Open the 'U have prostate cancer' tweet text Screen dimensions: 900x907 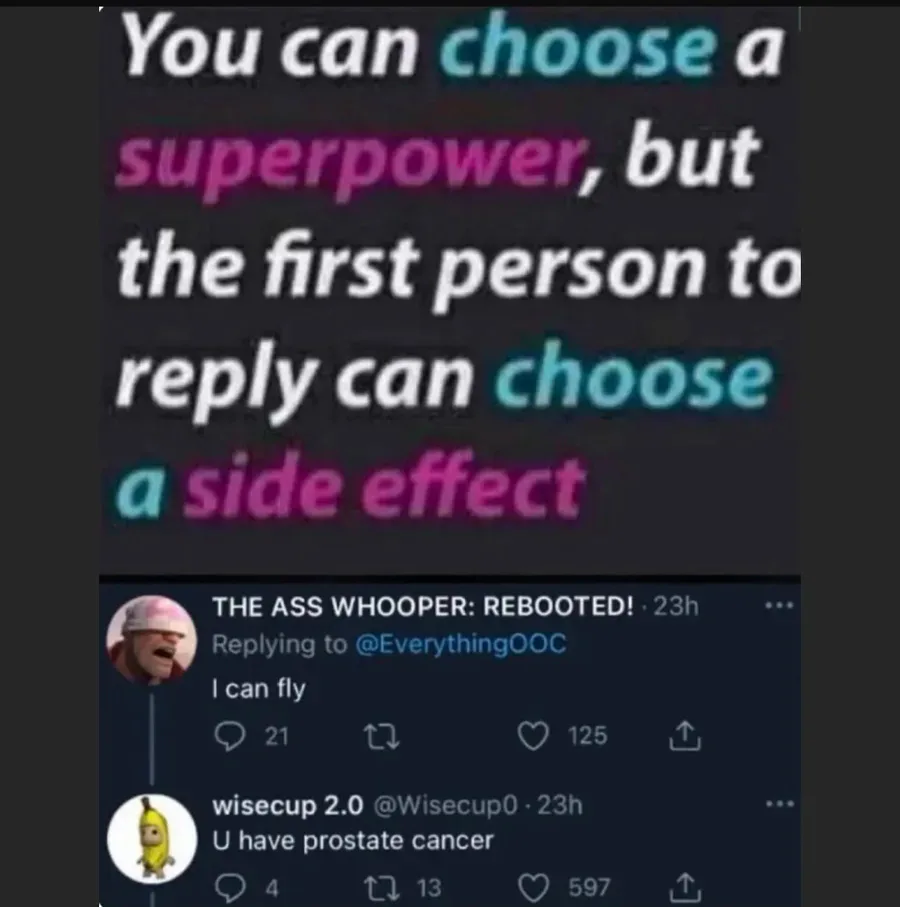[x=353, y=841]
